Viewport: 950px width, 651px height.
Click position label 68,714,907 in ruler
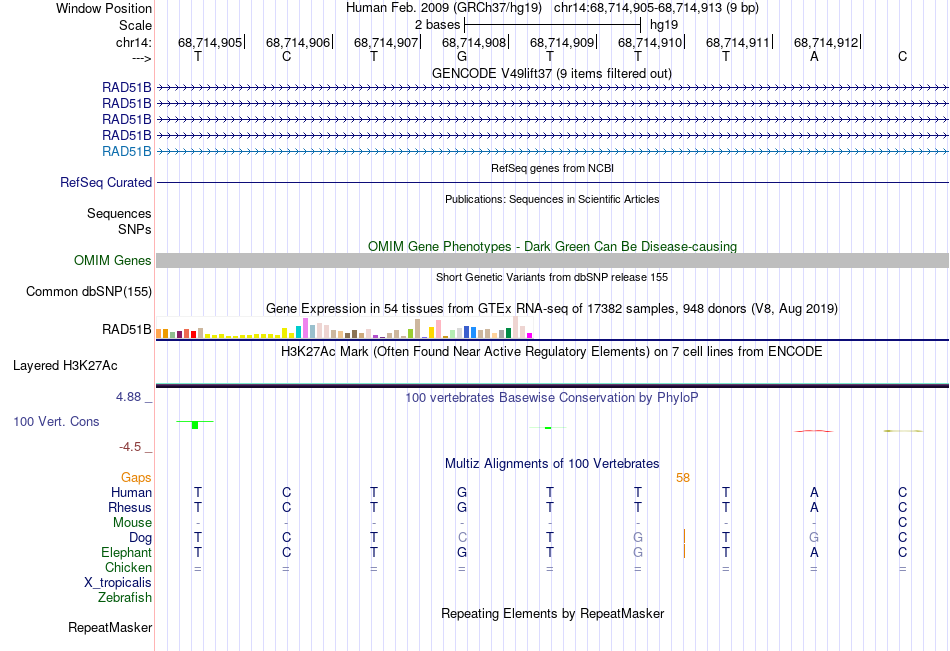click(x=386, y=42)
